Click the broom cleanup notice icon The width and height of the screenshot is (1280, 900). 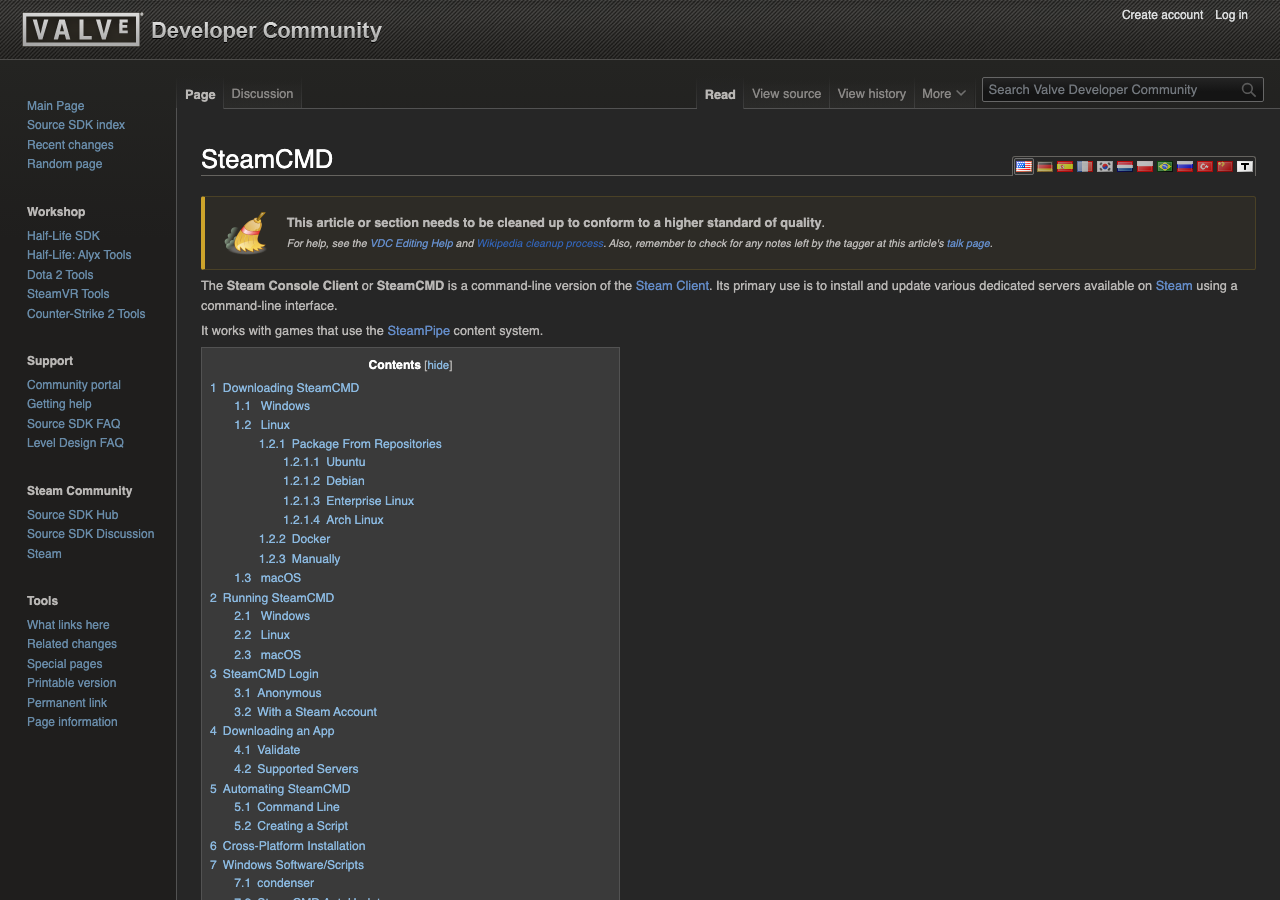[246, 232]
